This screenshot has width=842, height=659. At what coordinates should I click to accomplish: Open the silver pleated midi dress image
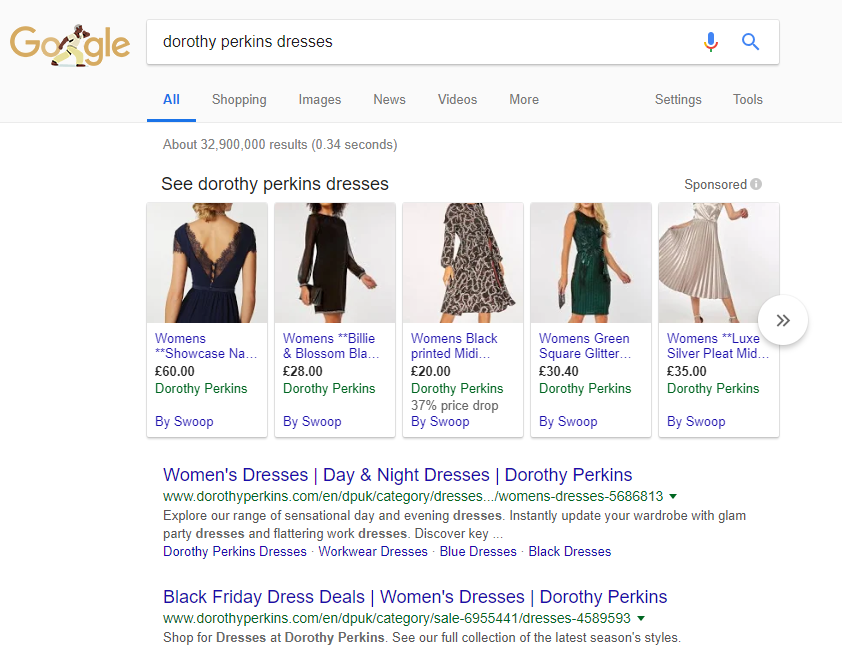pyautogui.click(x=718, y=263)
